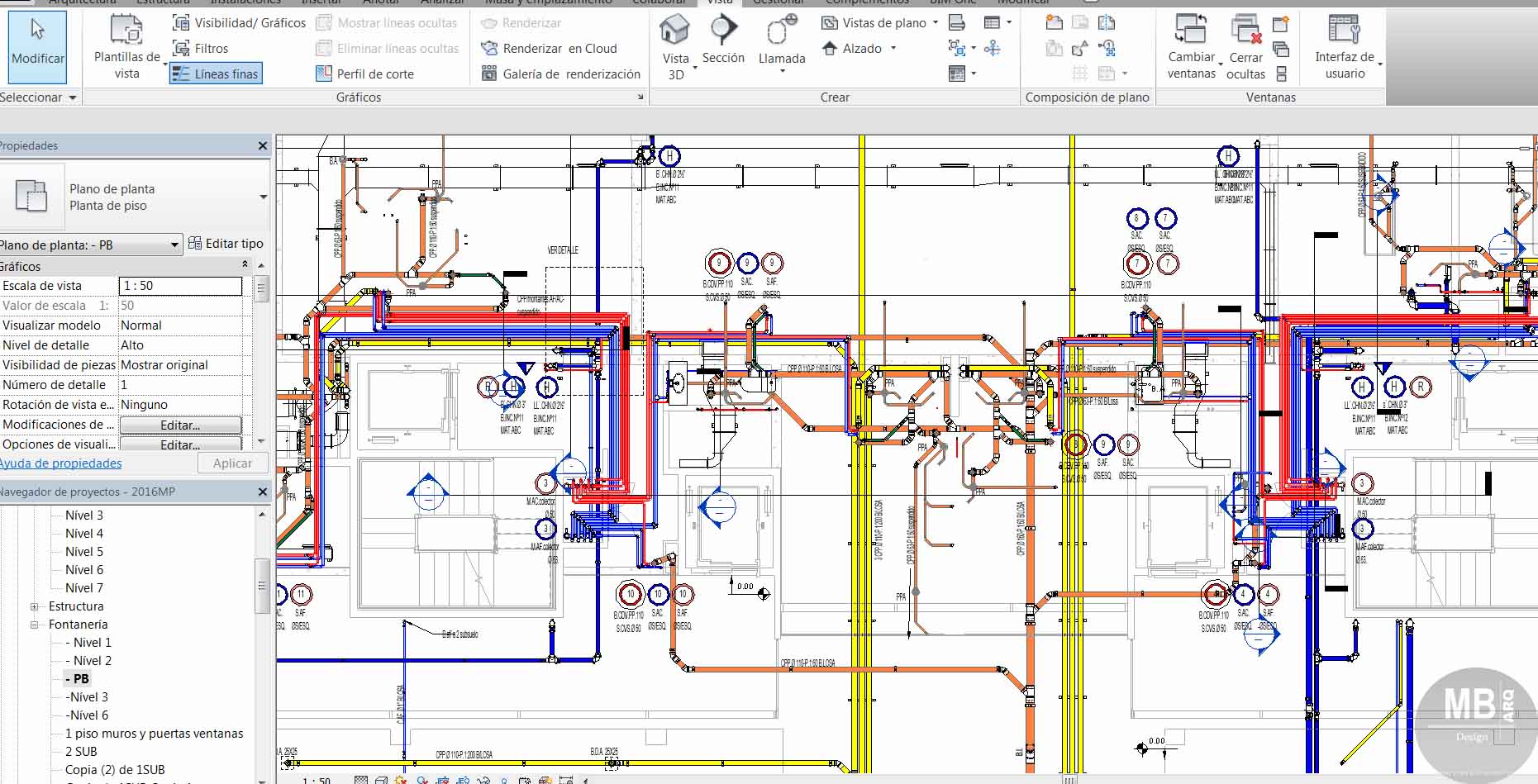Image resolution: width=1538 pixels, height=784 pixels.
Task: Close the Navegador de proyectos panel
Action: [x=263, y=492]
